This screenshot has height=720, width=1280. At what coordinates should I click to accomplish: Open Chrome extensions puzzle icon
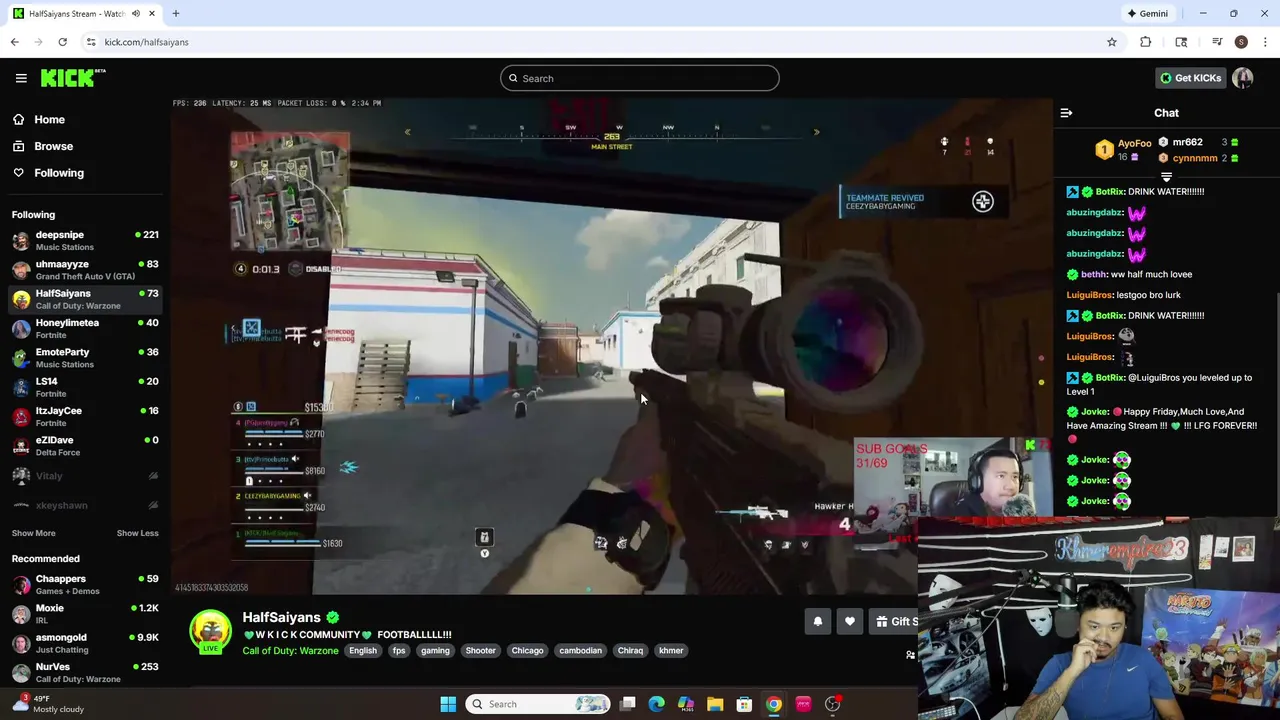point(1145,42)
